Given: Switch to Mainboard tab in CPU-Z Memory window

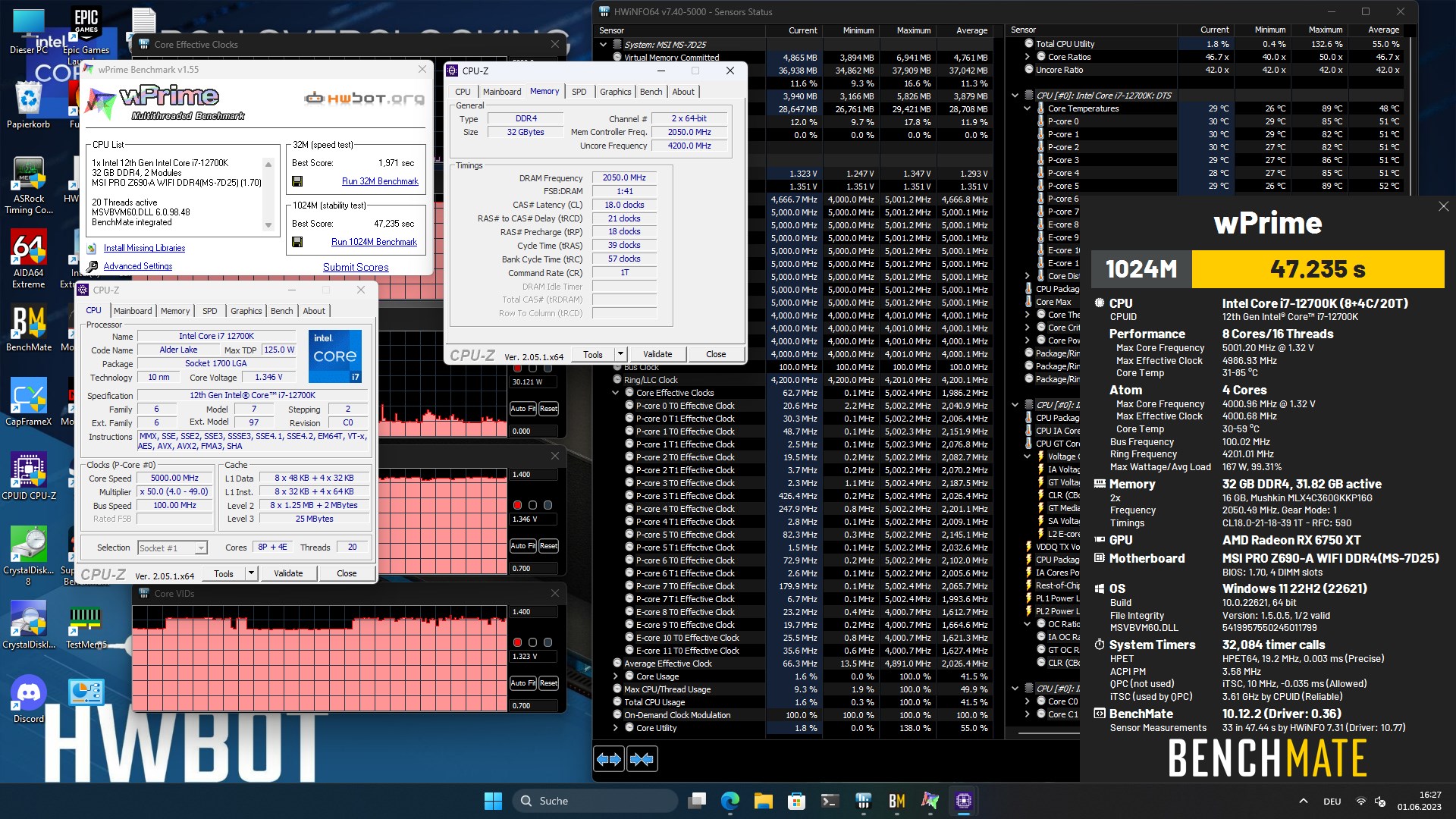Looking at the screenshot, I should [502, 92].
